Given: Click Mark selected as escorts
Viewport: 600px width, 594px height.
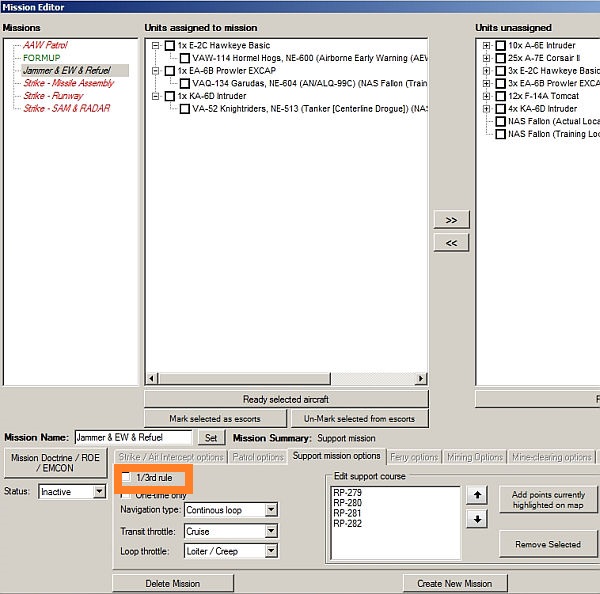Looking at the screenshot, I should 215,419.
